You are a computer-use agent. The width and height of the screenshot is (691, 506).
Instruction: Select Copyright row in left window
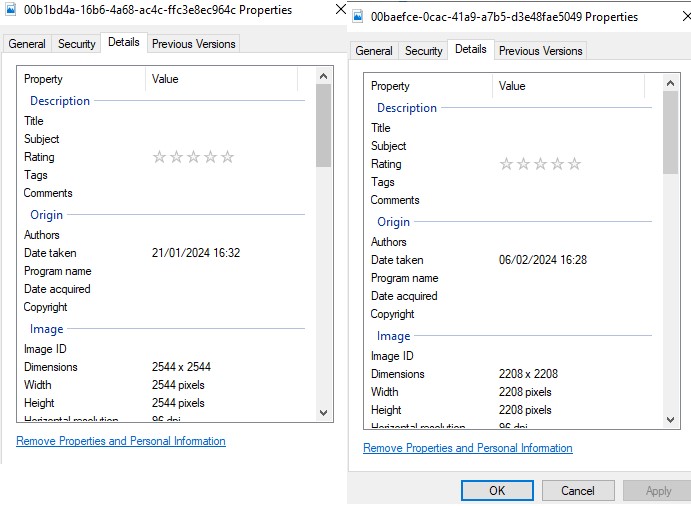point(164,307)
